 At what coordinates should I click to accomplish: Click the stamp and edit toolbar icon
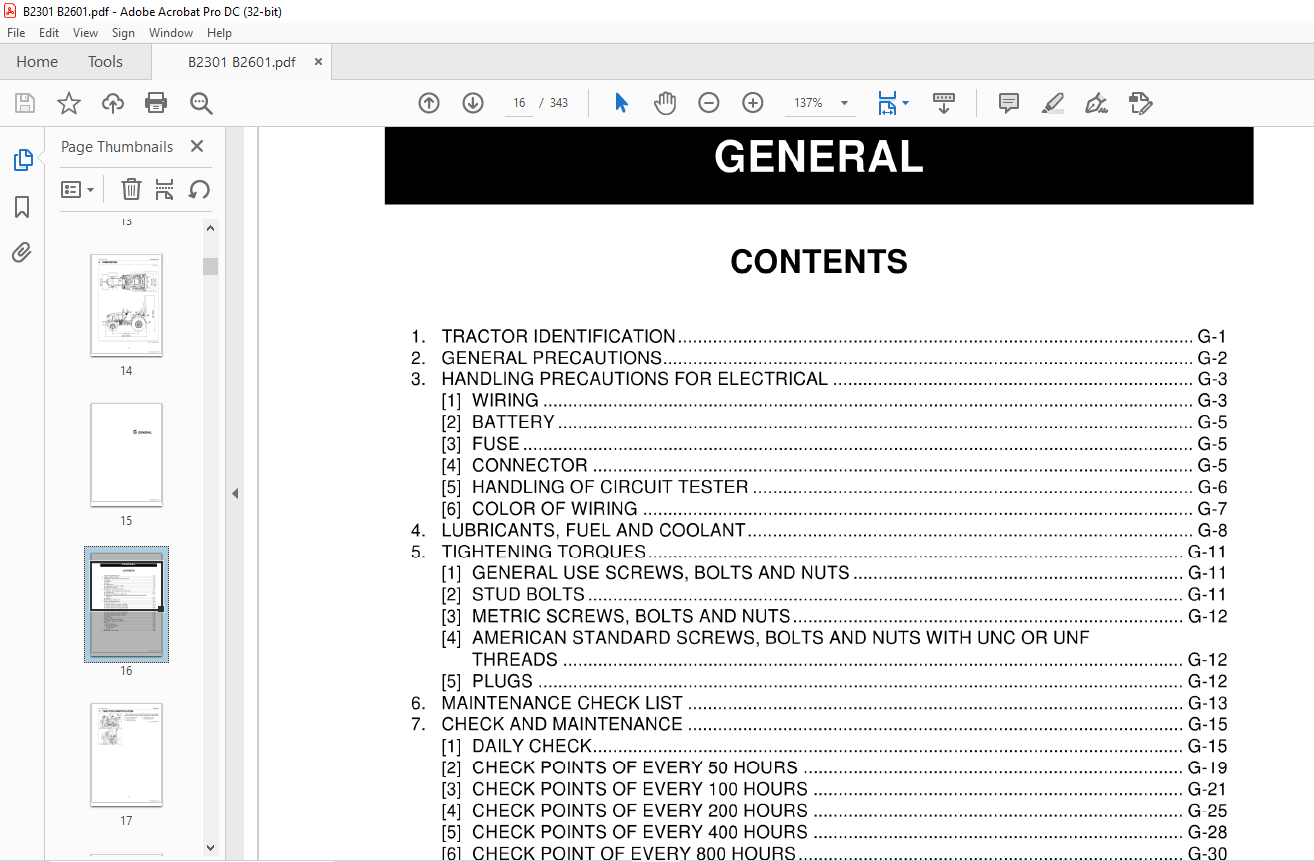pyautogui.click(x=1140, y=103)
